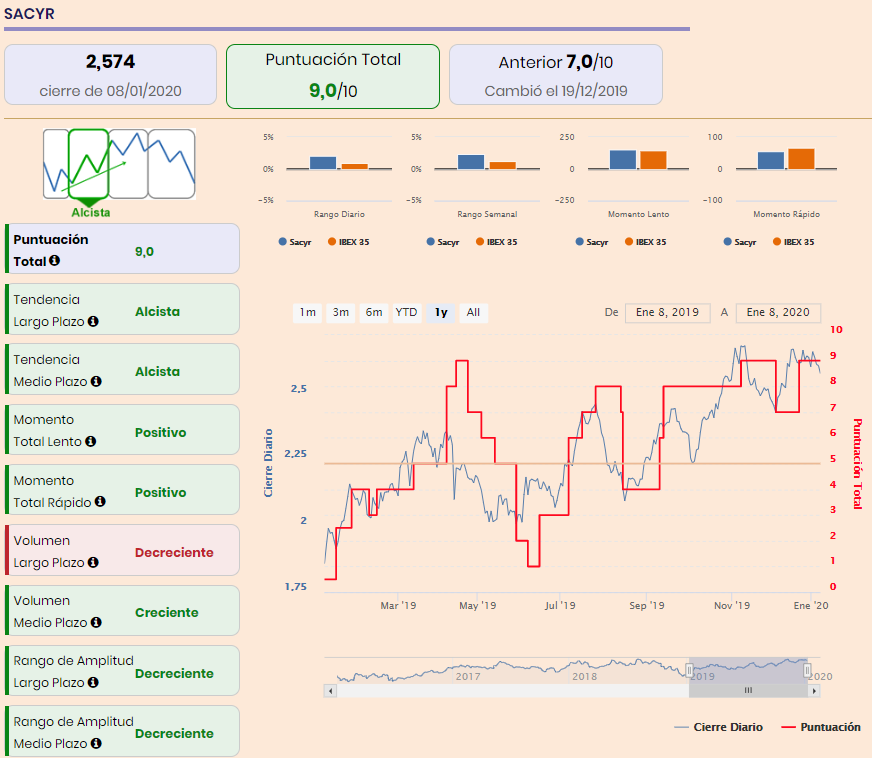The width and height of the screenshot is (872, 758).
Task: Click the De start date field
Action: [667, 313]
